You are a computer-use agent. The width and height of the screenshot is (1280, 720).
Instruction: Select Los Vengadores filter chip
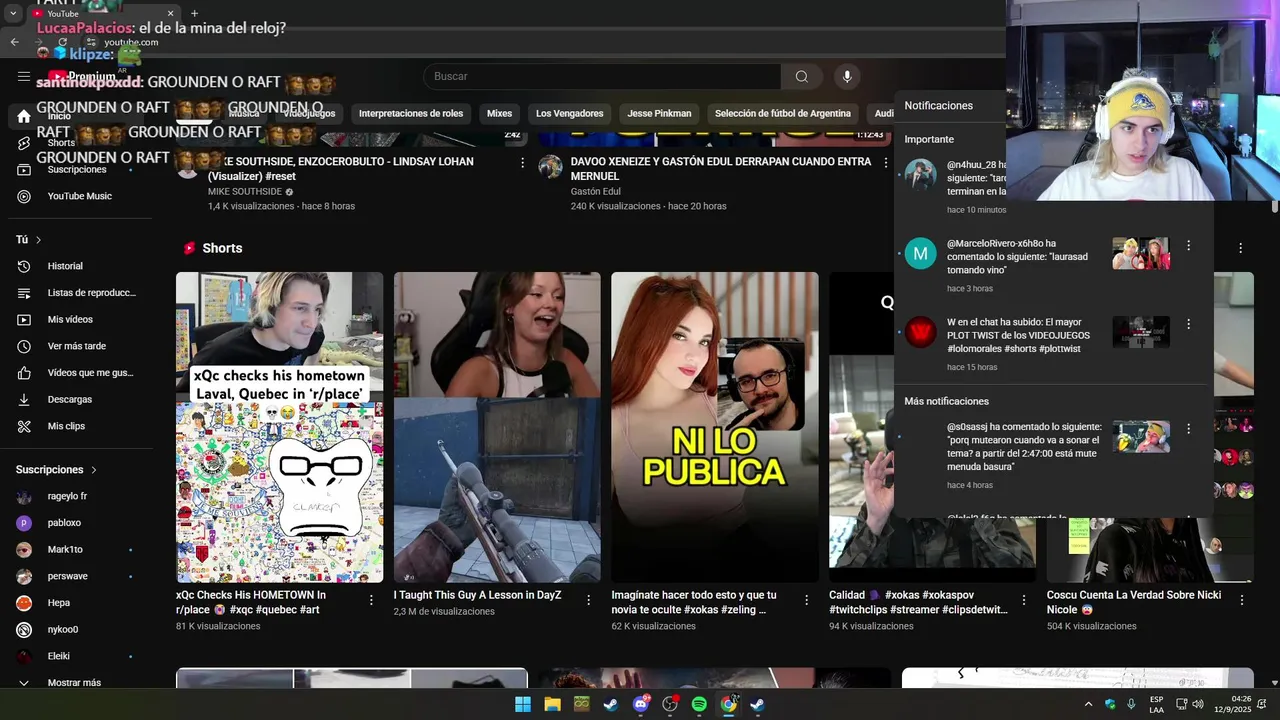[x=570, y=114]
